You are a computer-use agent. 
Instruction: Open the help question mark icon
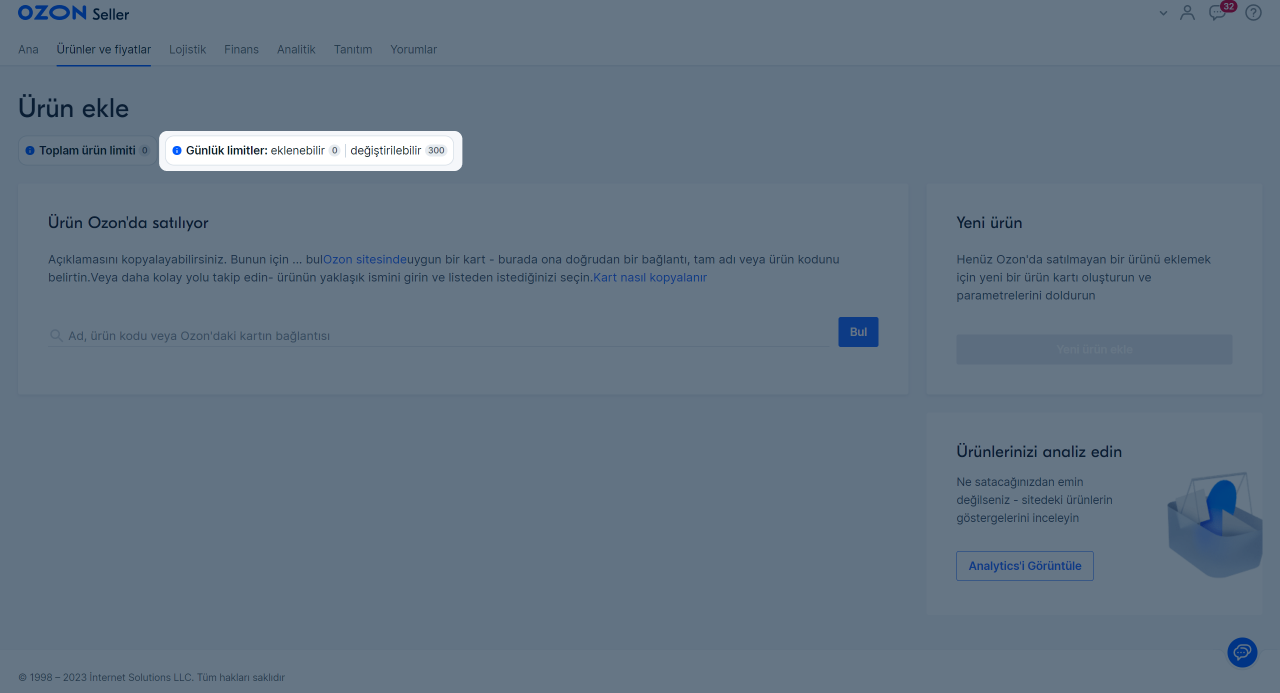(1253, 13)
